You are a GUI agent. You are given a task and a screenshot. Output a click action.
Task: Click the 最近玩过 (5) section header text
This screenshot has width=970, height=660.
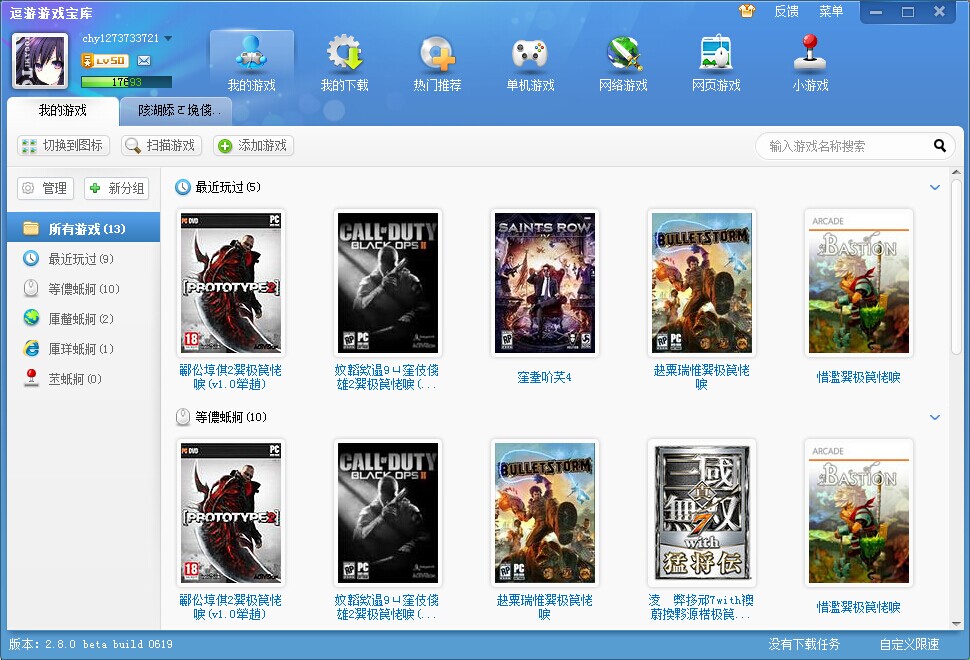228,187
